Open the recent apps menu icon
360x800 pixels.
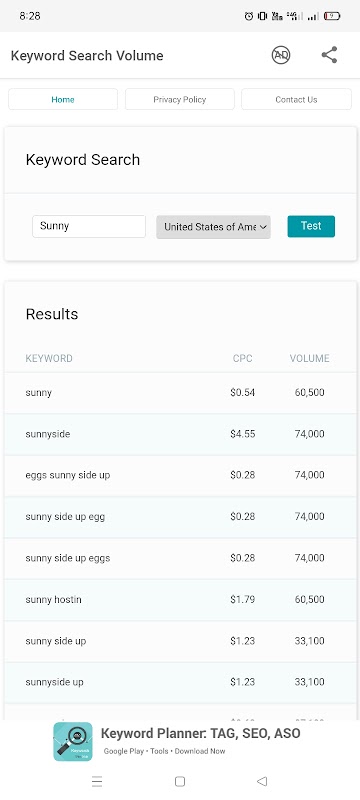(97, 781)
